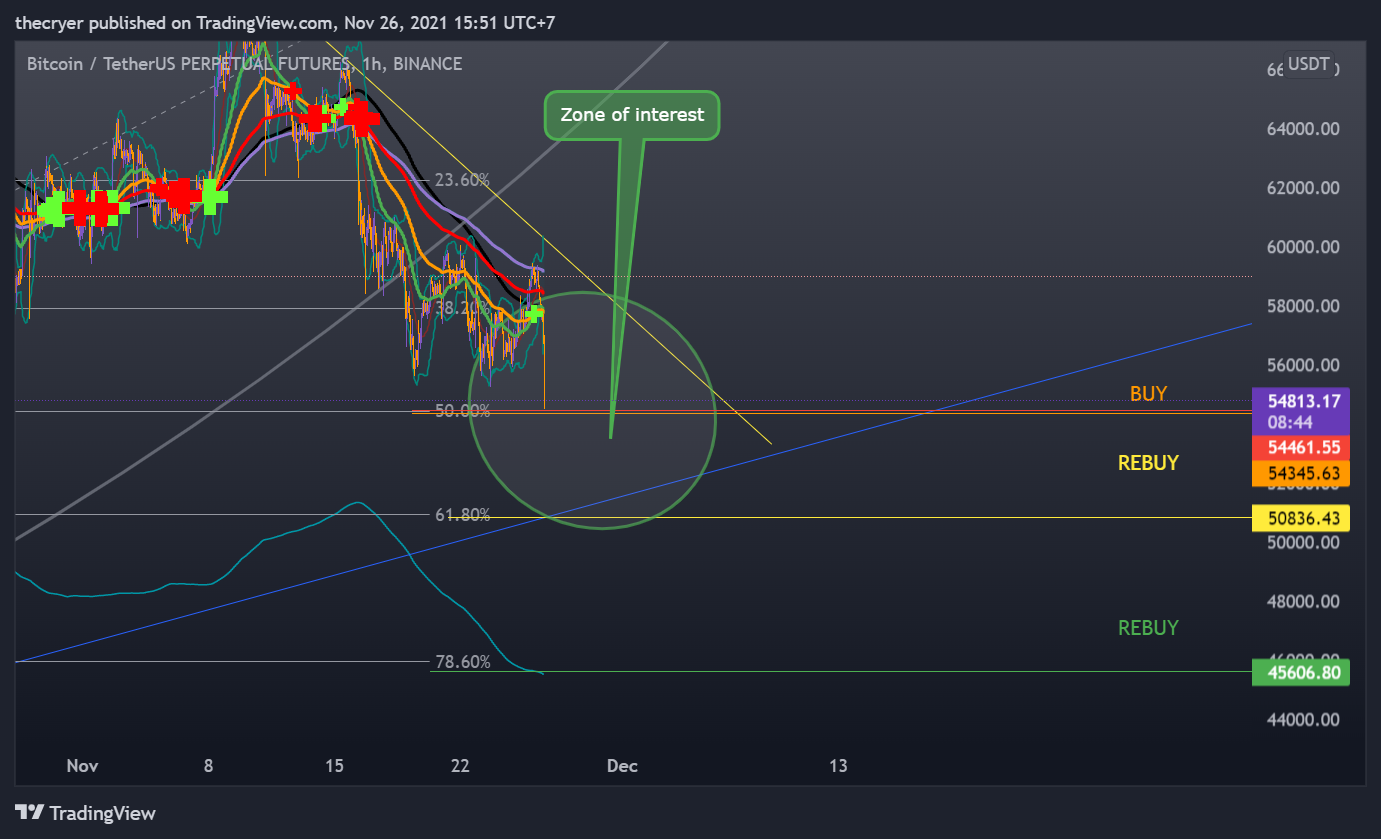Click the 61.80% Fibonacci level label

coord(463,515)
